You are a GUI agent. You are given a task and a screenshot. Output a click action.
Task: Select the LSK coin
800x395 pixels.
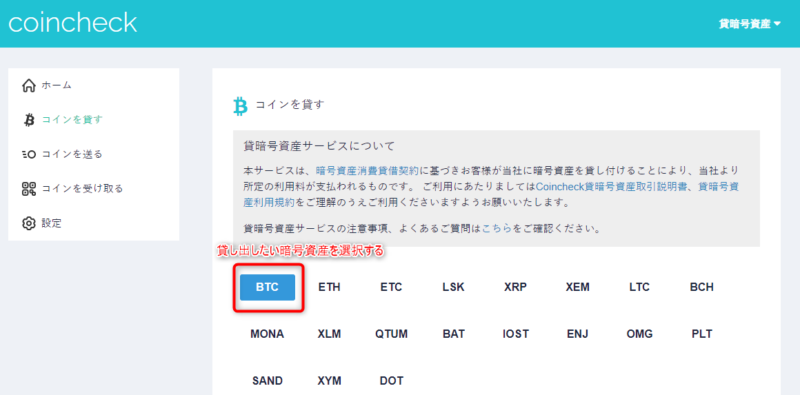tap(454, 287)
